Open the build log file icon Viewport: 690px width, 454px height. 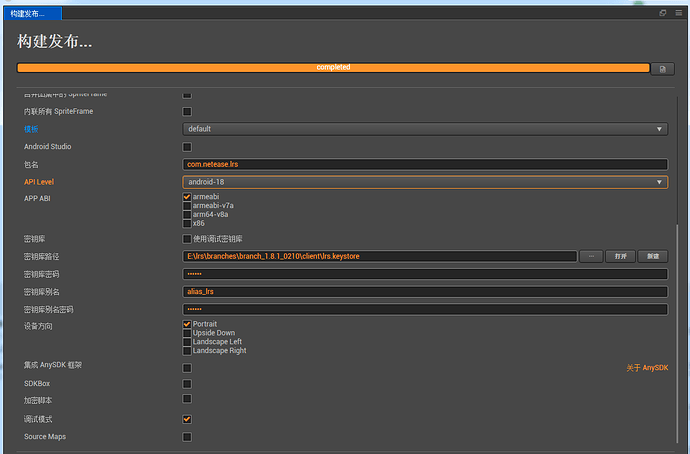(662, 69)
